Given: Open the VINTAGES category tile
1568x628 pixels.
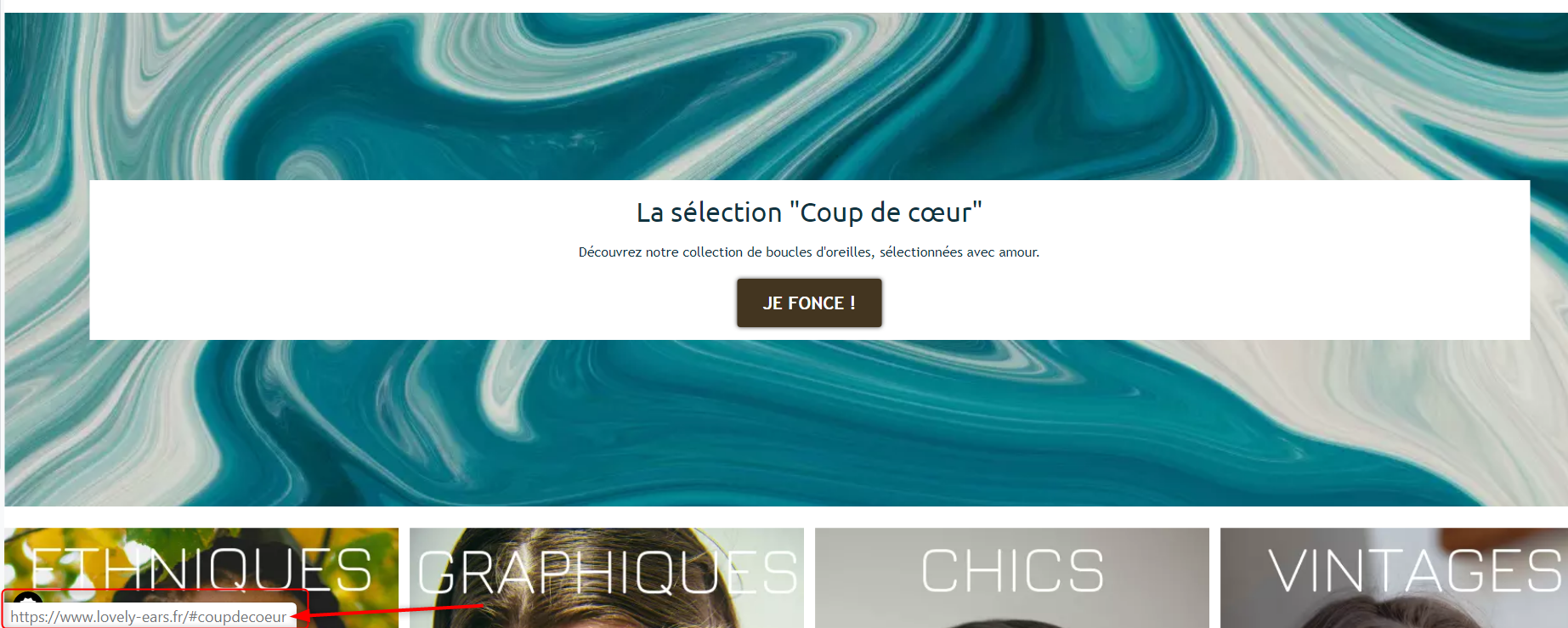Looking at the screenshot, I should (x=1394, y=578).
